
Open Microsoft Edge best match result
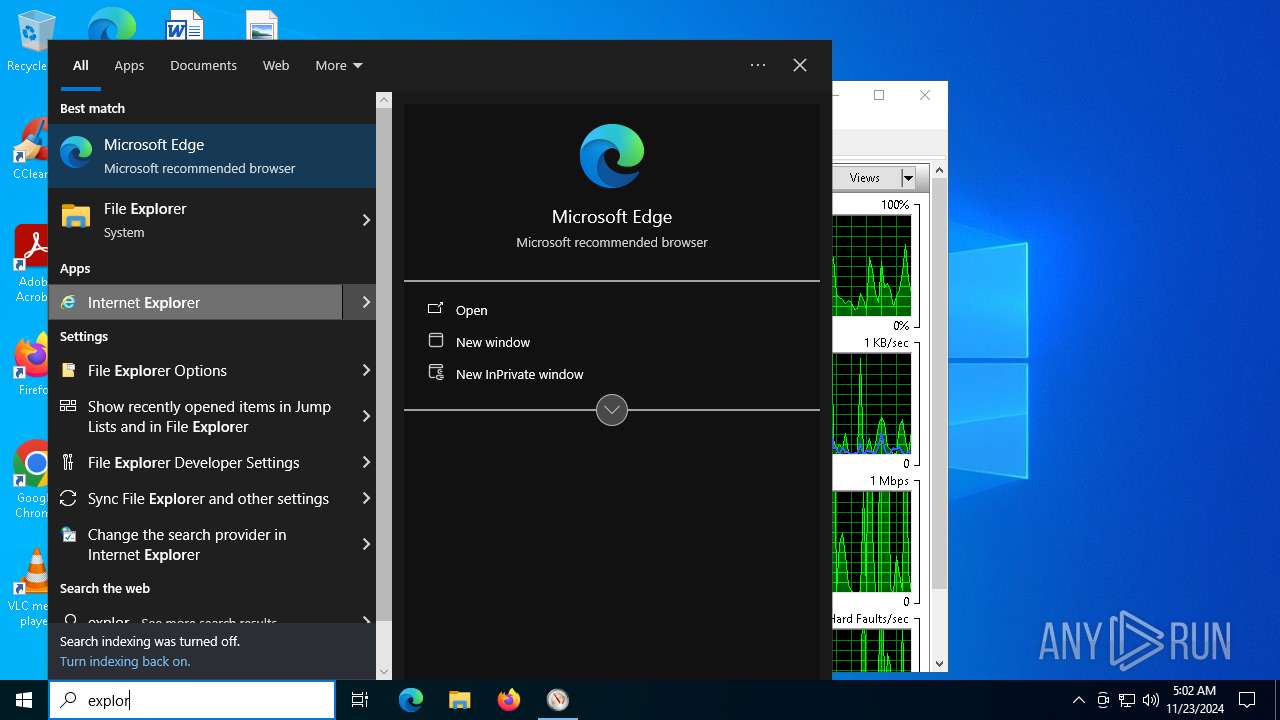pos(212,156)
